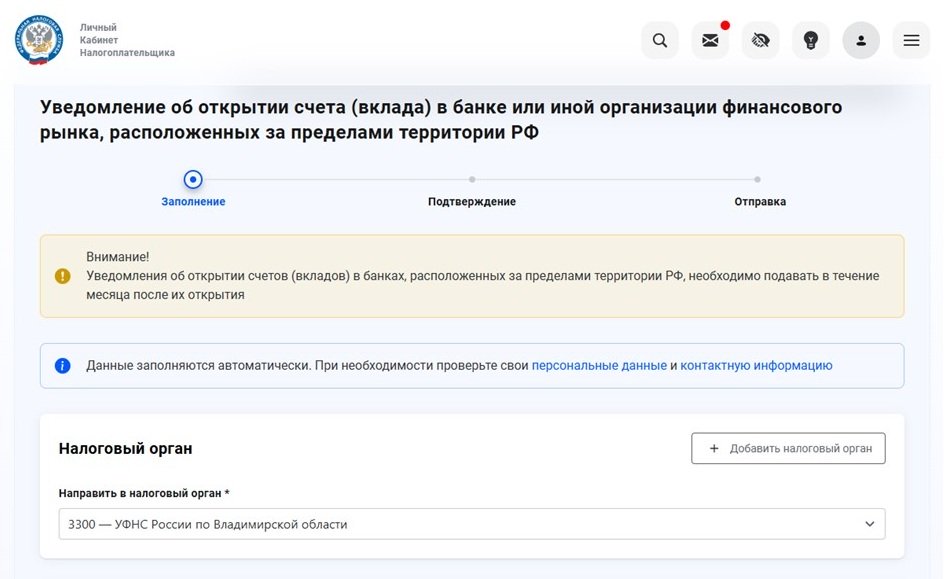
Task: Click the Federal Tax Service logo
Action: pyautogui.click(x=37, y=40)
